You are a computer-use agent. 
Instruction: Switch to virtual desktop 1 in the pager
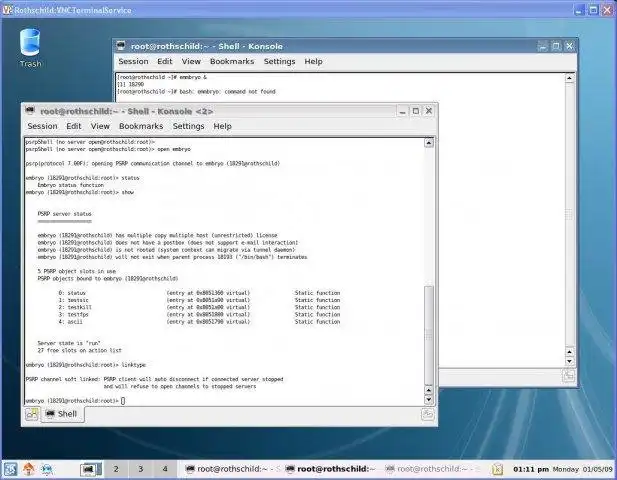[91, 469]
